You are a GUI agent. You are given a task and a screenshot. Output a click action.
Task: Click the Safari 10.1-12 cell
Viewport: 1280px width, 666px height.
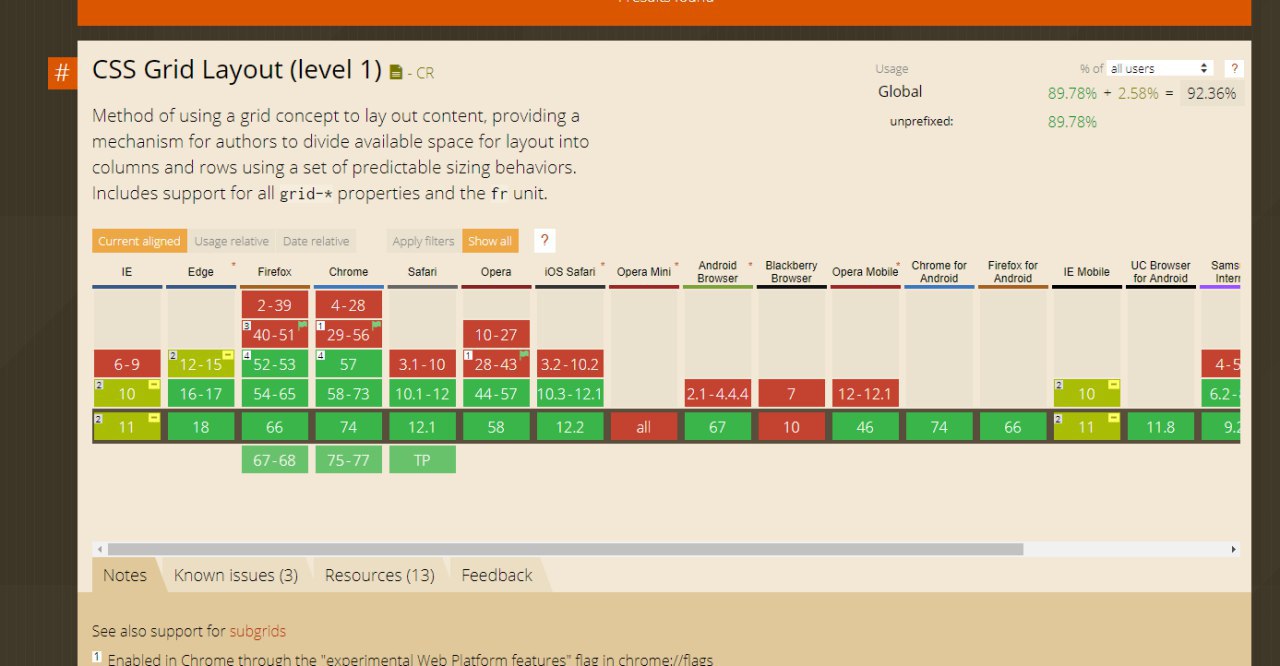[x=422, y=394]
